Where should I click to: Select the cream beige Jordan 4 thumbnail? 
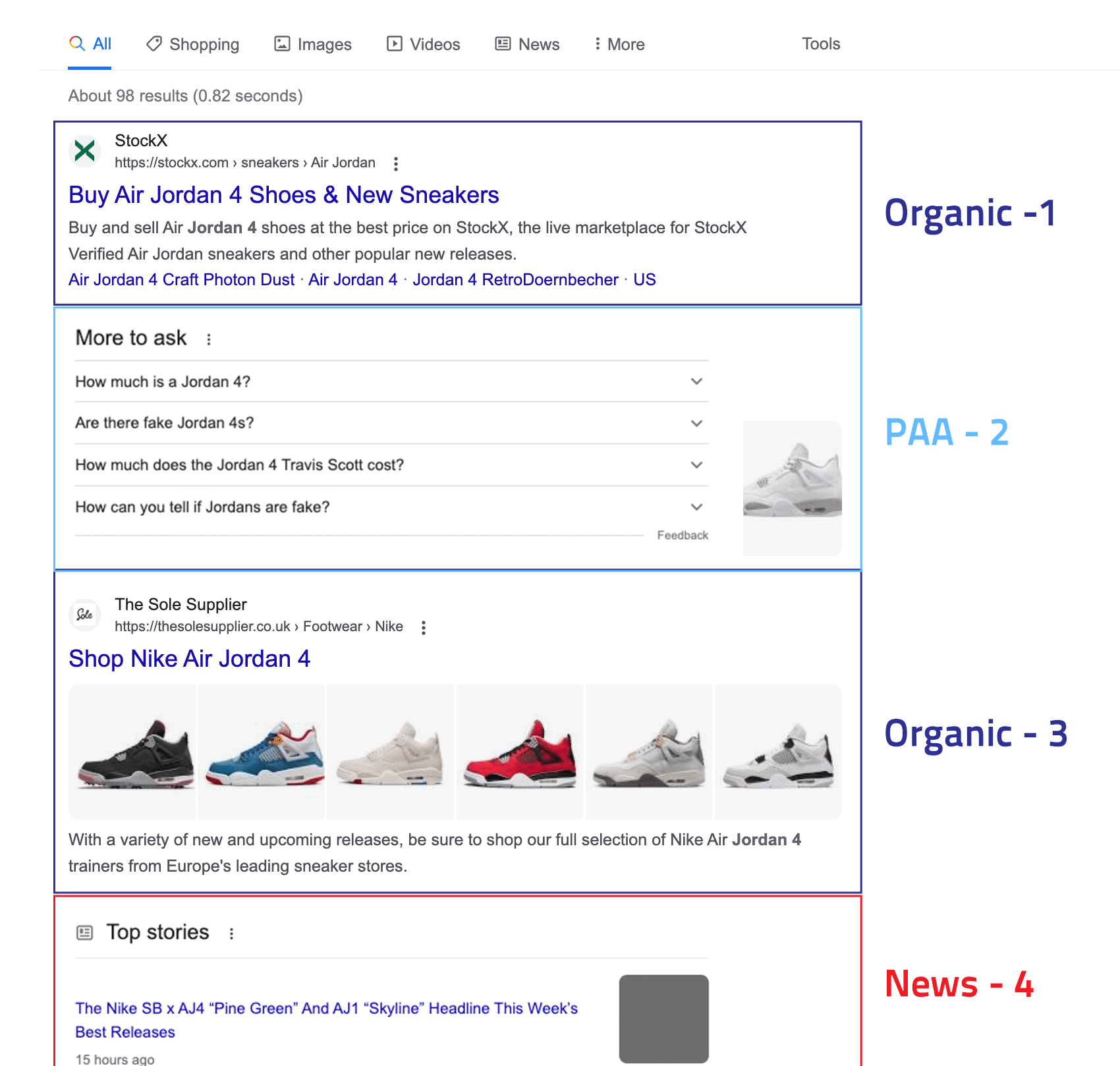point(391,752)
